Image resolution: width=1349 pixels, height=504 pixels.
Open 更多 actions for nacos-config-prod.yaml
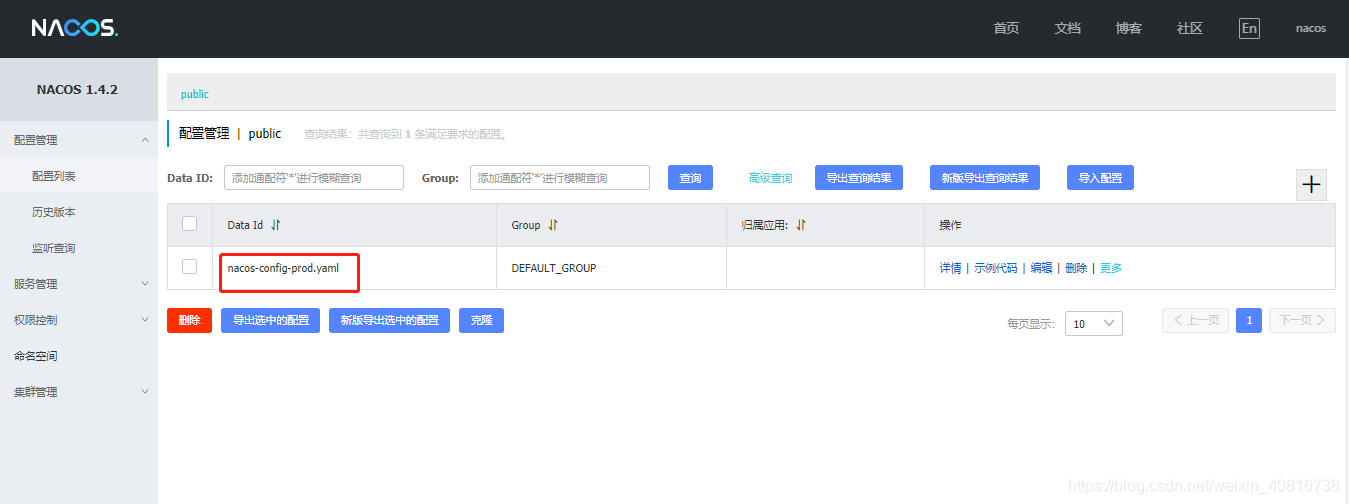click(1111, 268)
